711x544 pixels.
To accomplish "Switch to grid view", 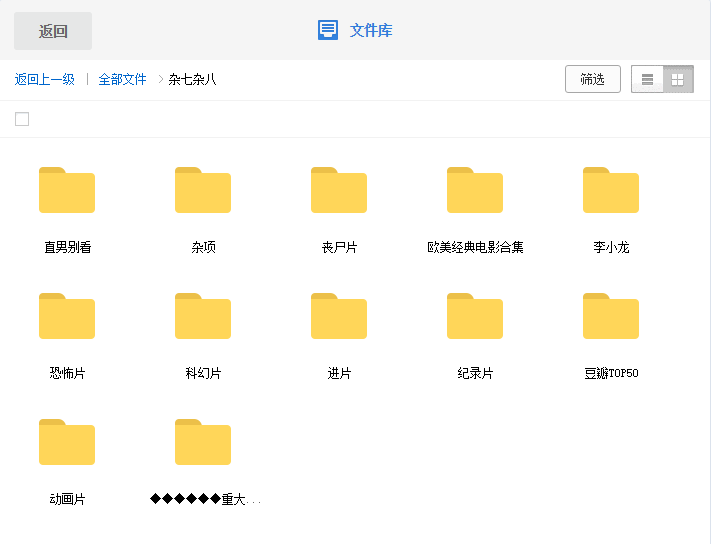I will click(x=678, y=79).
